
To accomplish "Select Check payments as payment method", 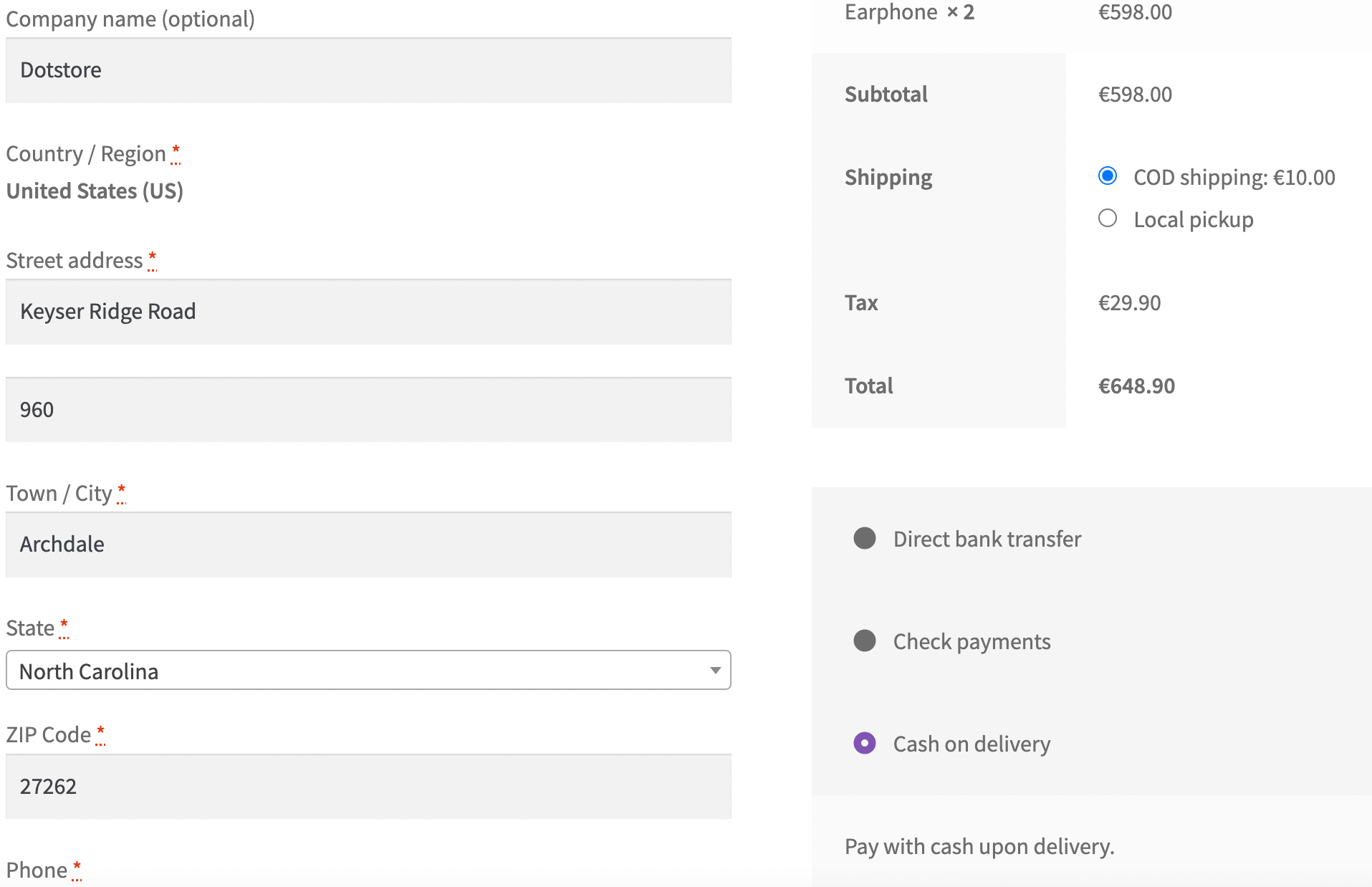I will (864, 641).
